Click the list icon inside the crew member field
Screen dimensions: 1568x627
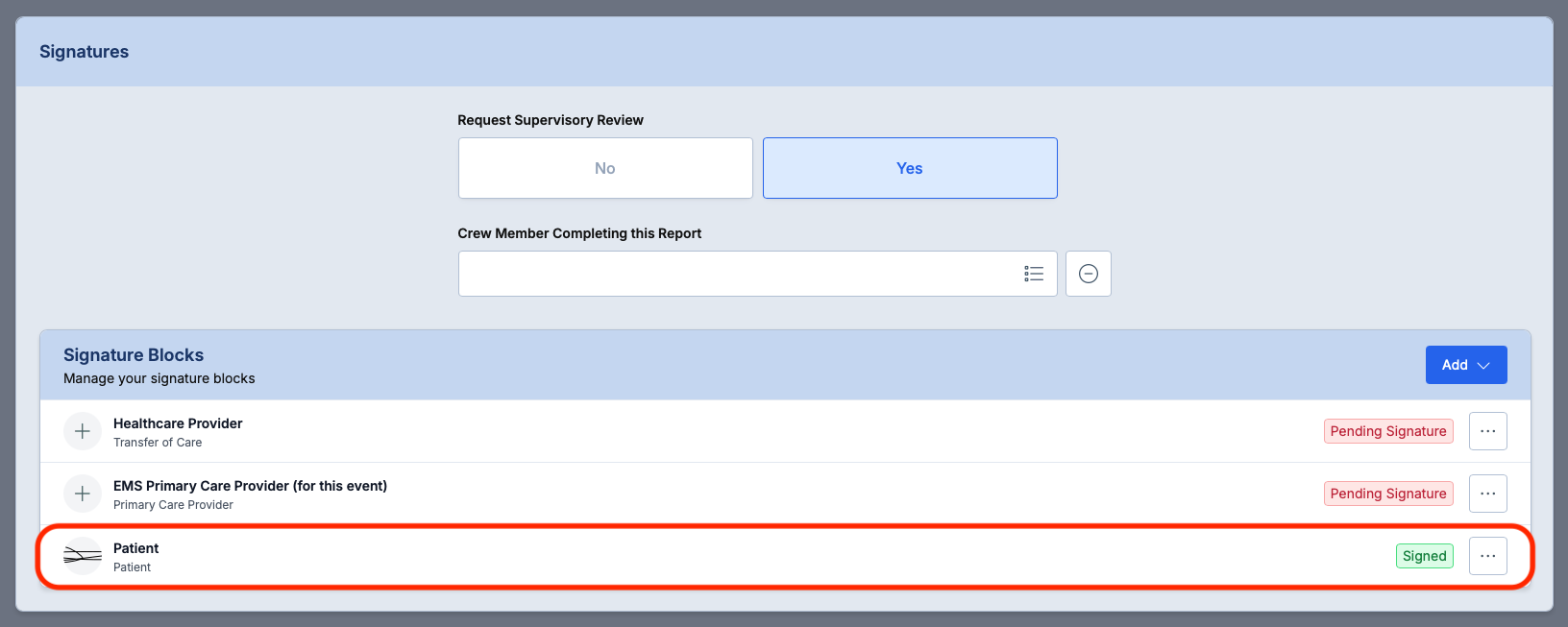click(x=1034, y=274)
